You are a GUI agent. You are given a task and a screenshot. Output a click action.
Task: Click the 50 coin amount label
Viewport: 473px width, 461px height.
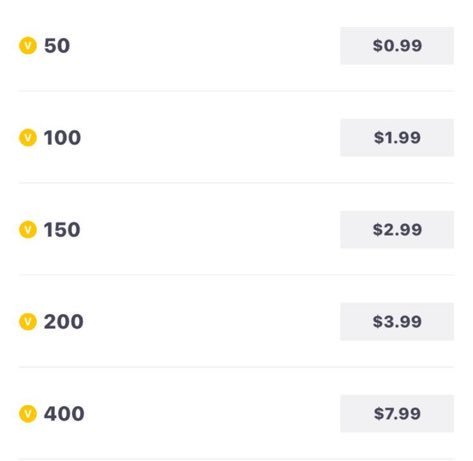click(57, 46)
